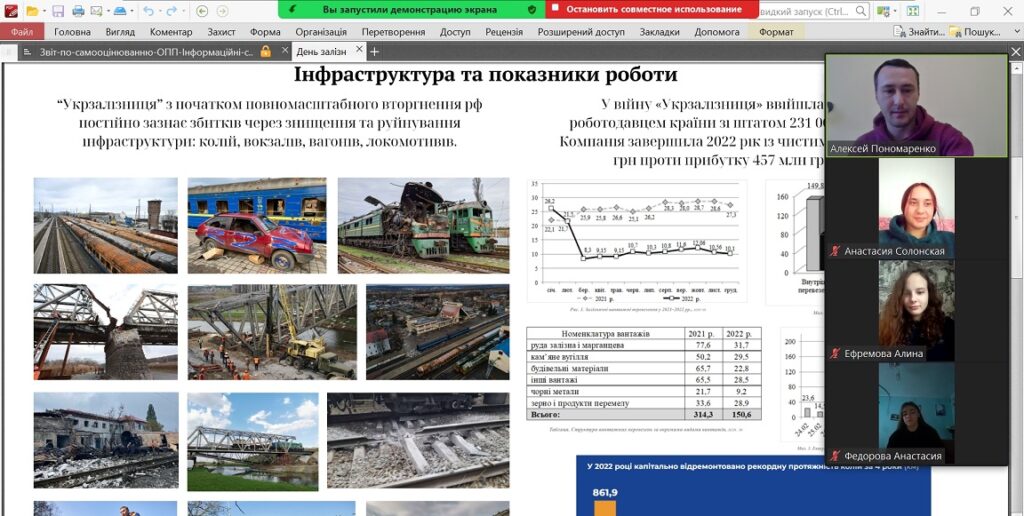The width and height of the screenshot is (1024, 516).
Task: Switch to the Вигляд ribbon tab
Action: coord(120,31)
